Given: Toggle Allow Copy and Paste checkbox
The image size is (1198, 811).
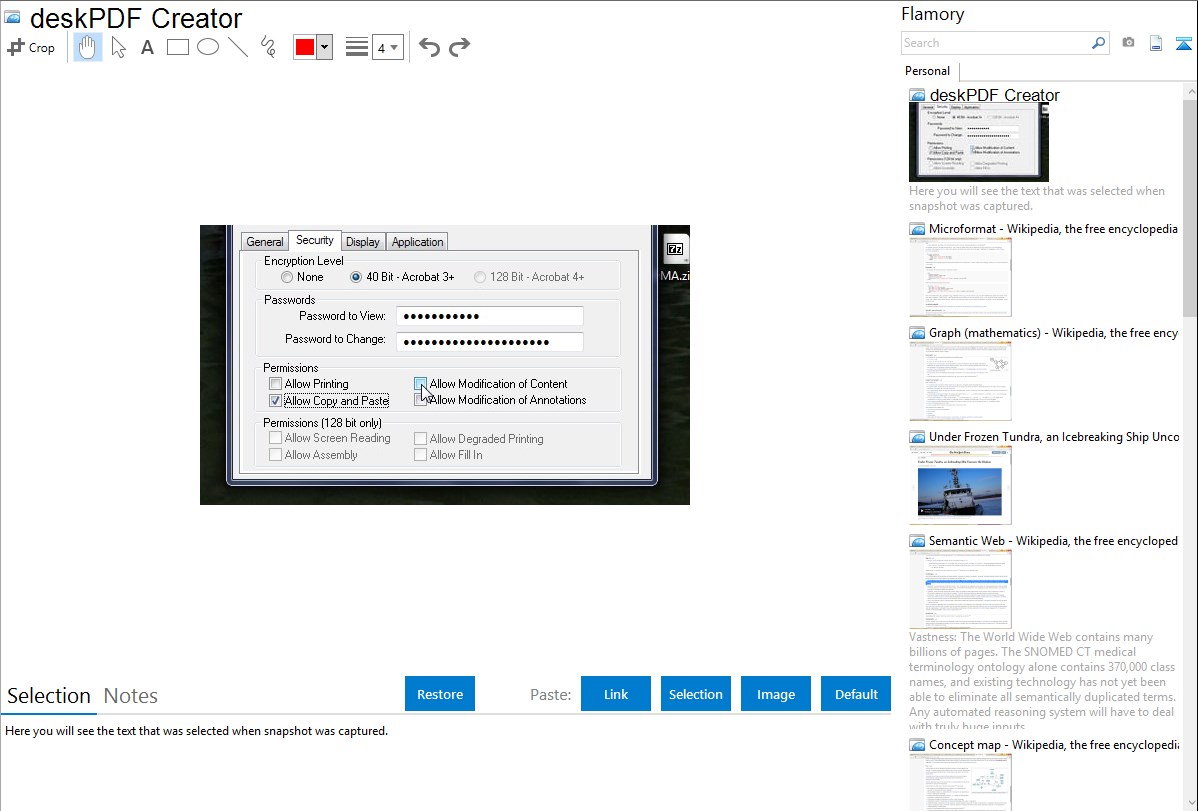Looking at the screenshot, I should [x=276, y=401].
